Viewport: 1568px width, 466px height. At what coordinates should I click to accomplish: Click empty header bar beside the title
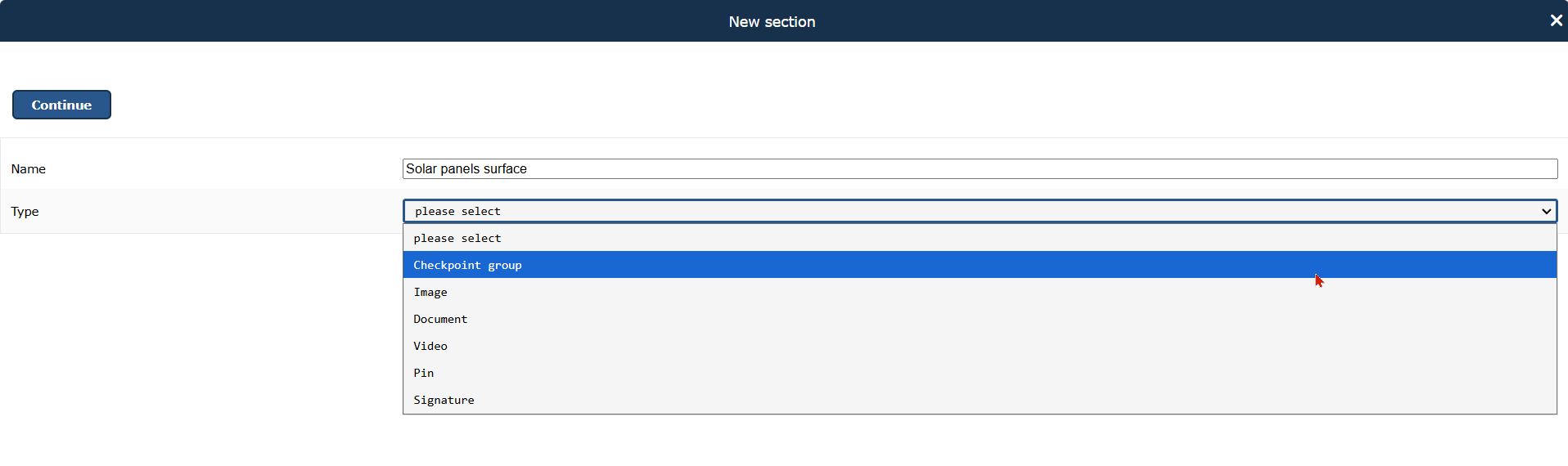click(327, 21)
